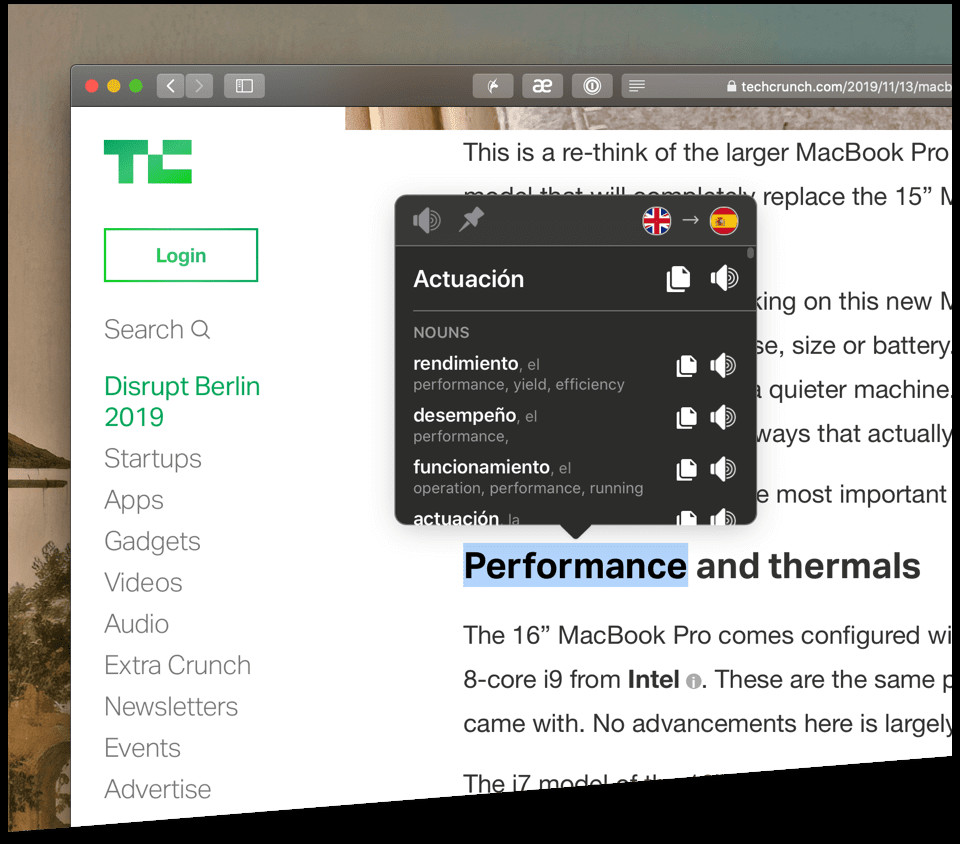Listen to Actuación pronunciation
960x844 pixels.
click(x=724, y=278)
